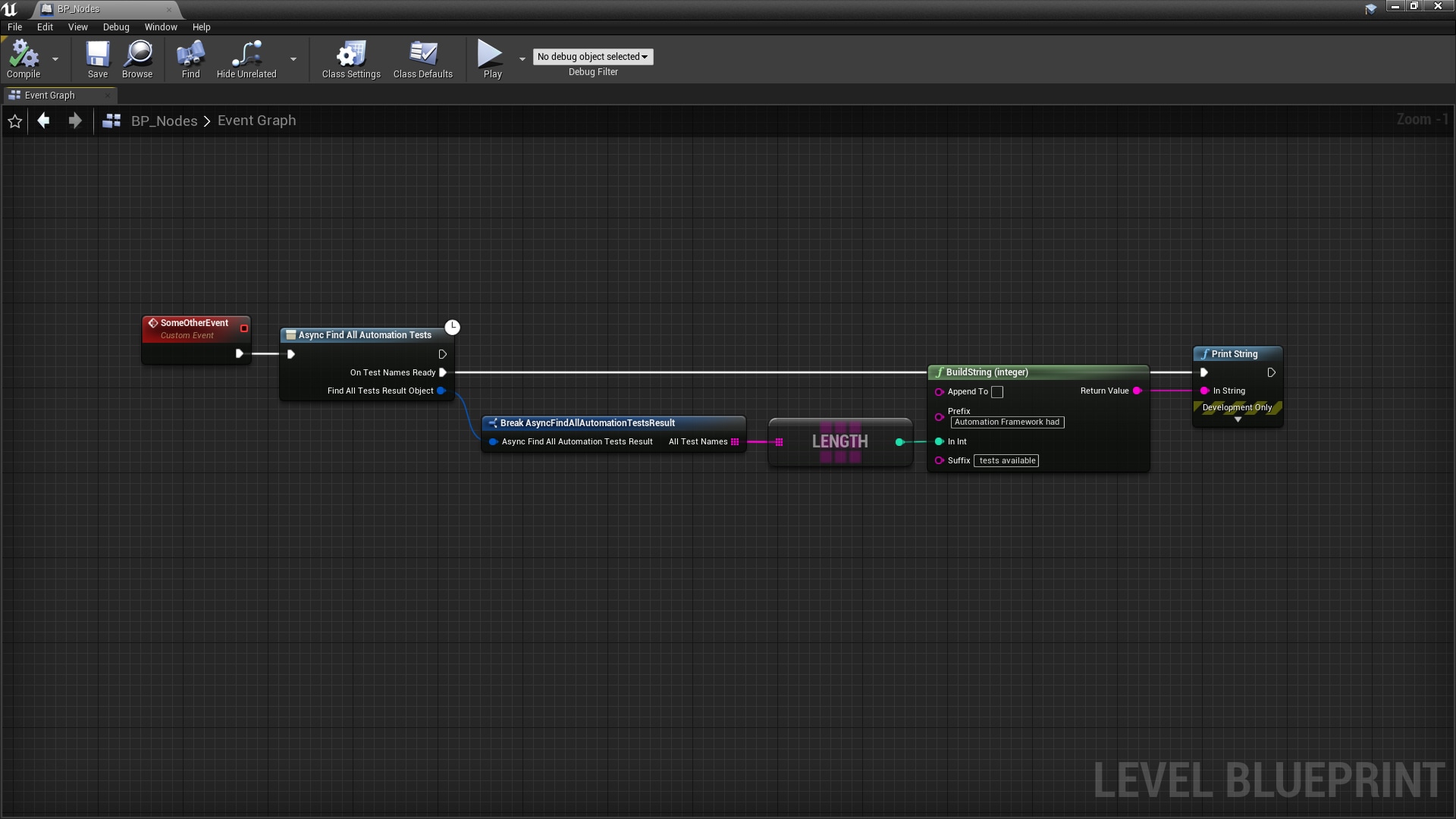Click the Compile blueprint icon
1456x819 pixels.
pos(25,57)
